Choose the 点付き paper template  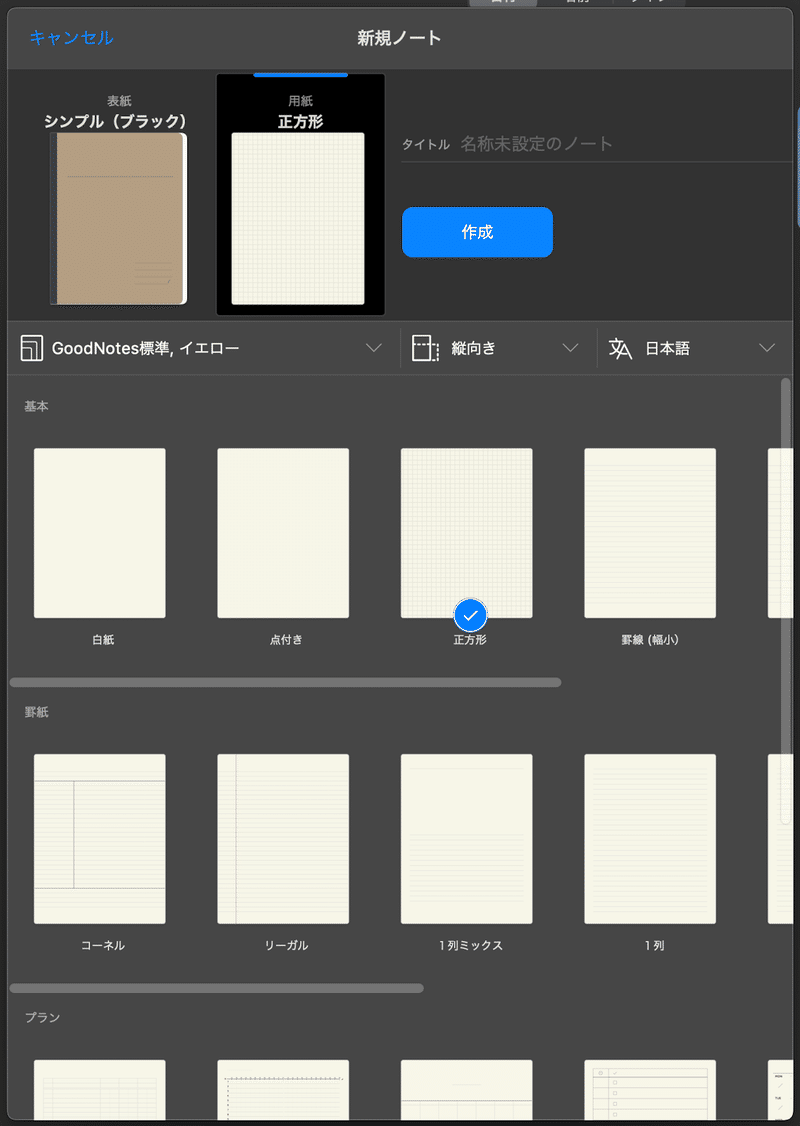tap(283, 533)
